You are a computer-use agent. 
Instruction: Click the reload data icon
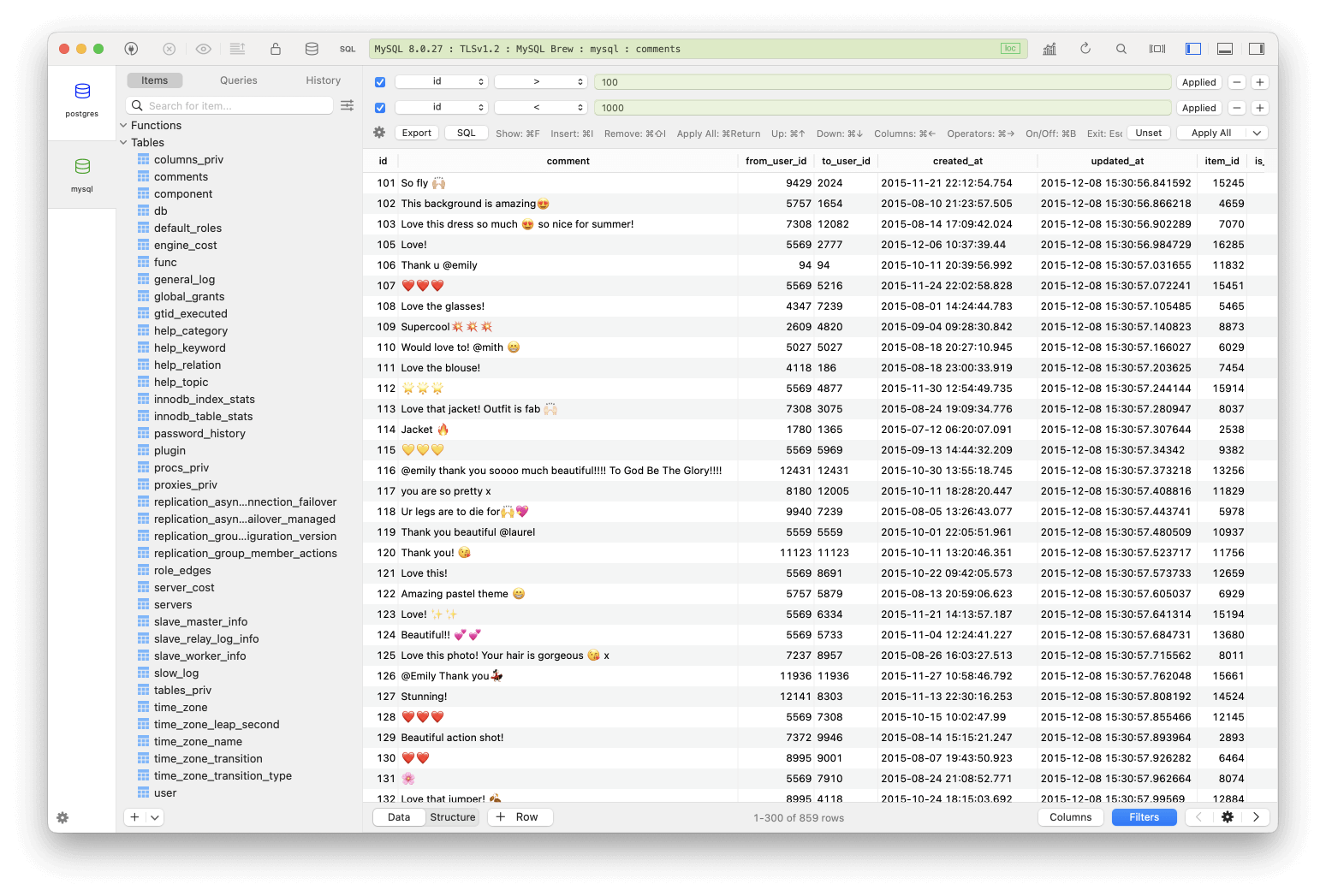tap(1085, 49)
